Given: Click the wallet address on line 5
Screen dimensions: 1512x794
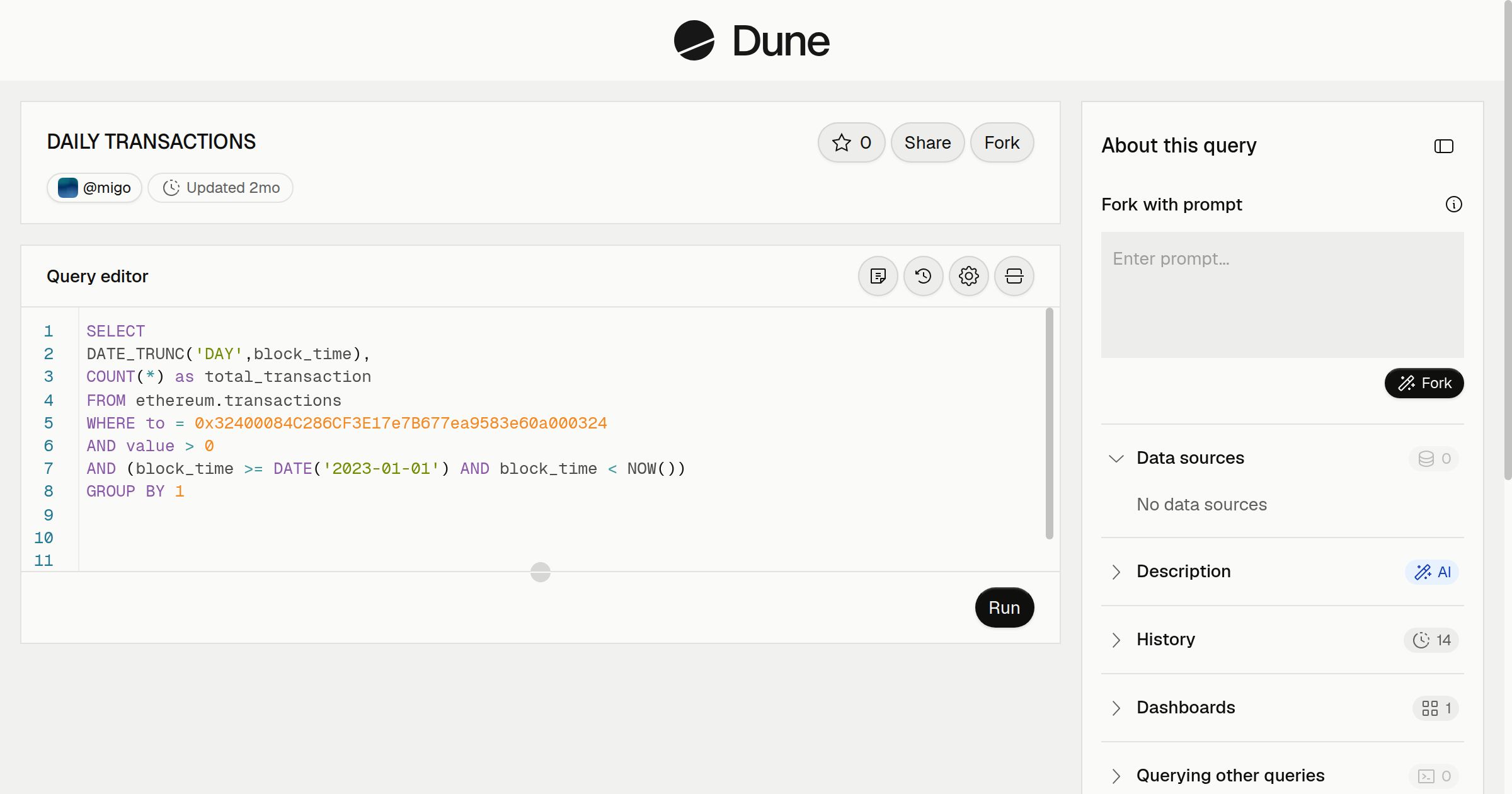Looking at the screenshot, I should click(x=401, y=423).
